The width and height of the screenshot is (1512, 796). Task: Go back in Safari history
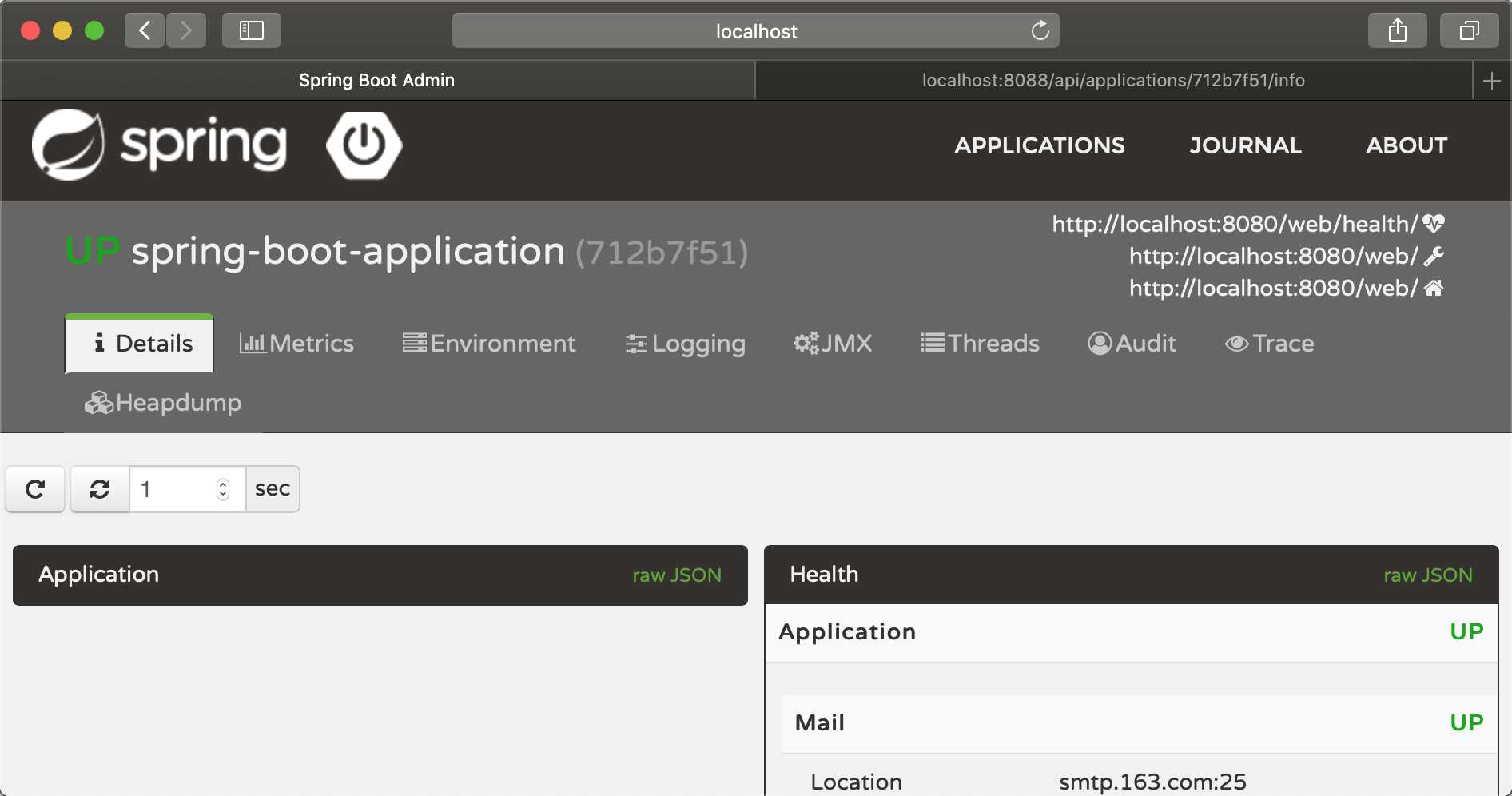point(145,31)
